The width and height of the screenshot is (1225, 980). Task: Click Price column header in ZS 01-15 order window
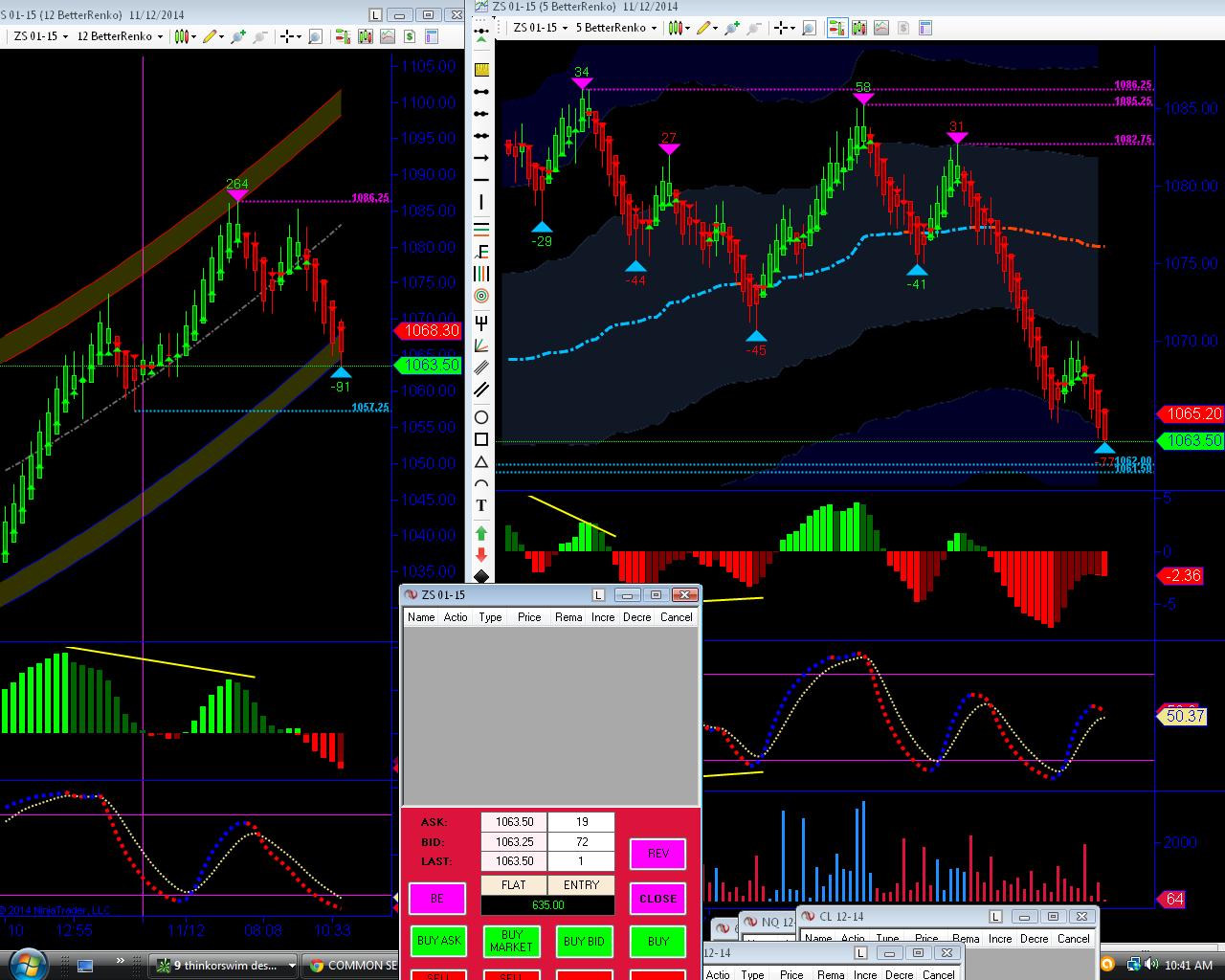click(x=529, y=617)
